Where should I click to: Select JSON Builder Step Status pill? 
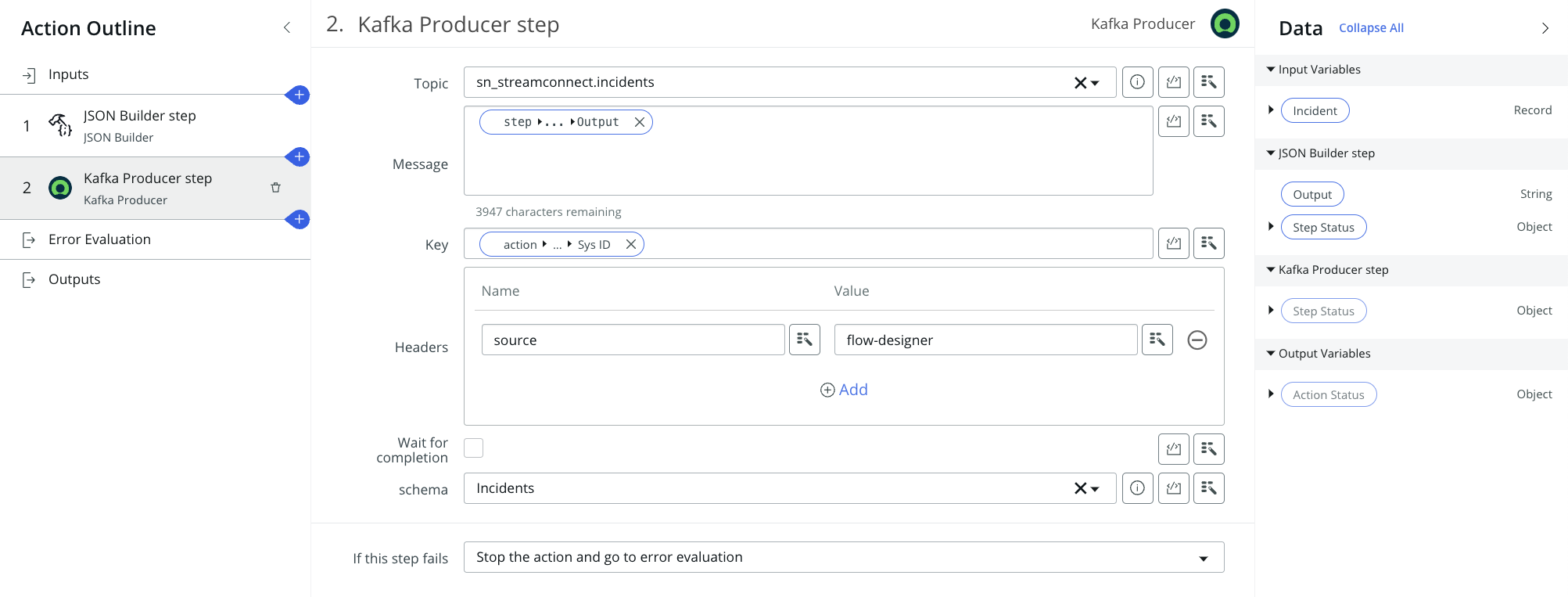(1323, 228)
